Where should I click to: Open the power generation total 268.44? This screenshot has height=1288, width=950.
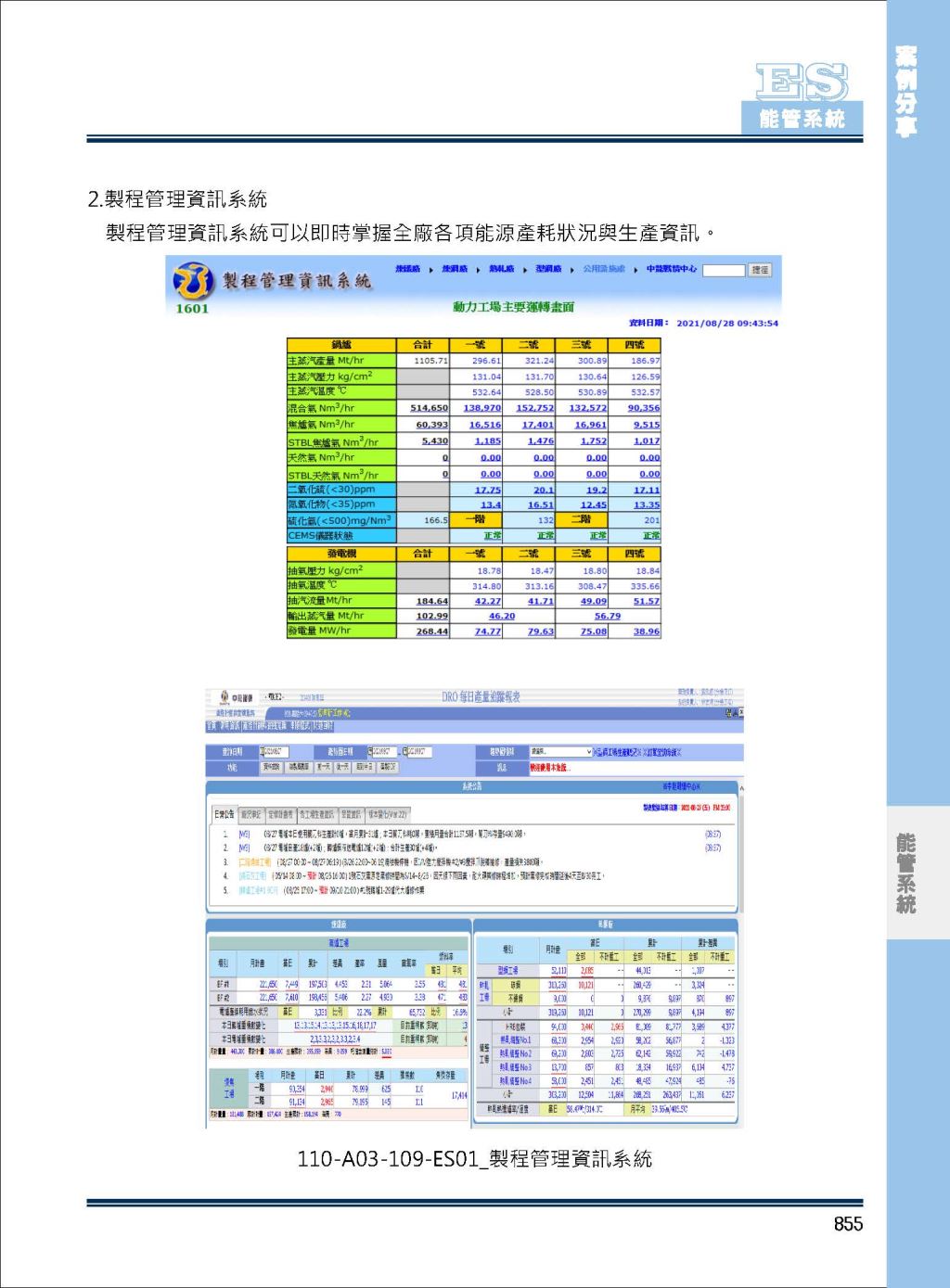coord(432,631)
